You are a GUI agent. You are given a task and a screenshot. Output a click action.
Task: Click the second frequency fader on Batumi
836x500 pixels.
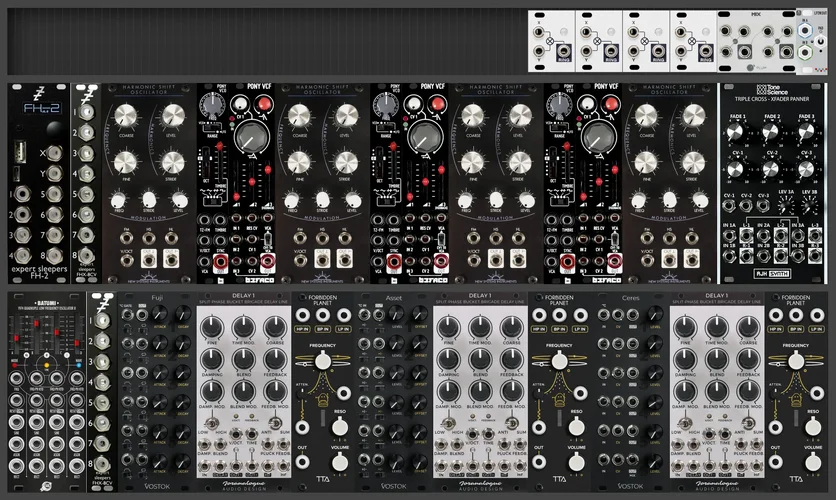tap(36, 323)
